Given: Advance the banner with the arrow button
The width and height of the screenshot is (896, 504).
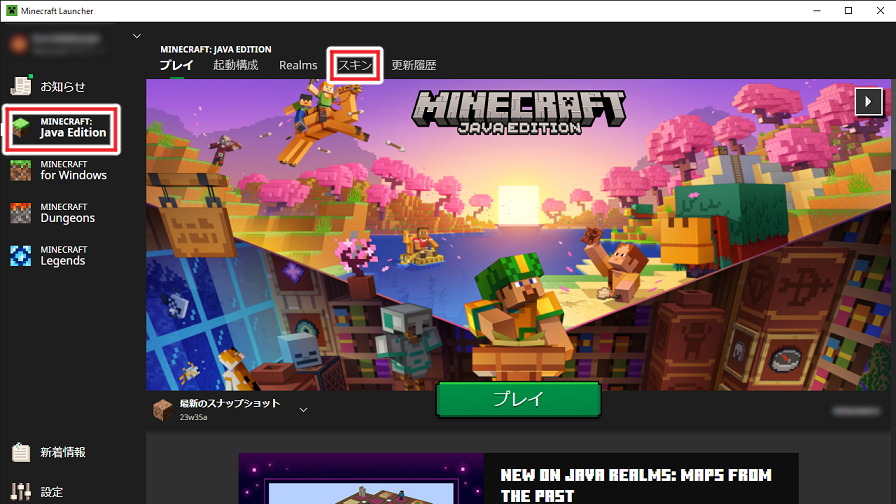Looking at the screenshot, I should click(x=869, y=102).
